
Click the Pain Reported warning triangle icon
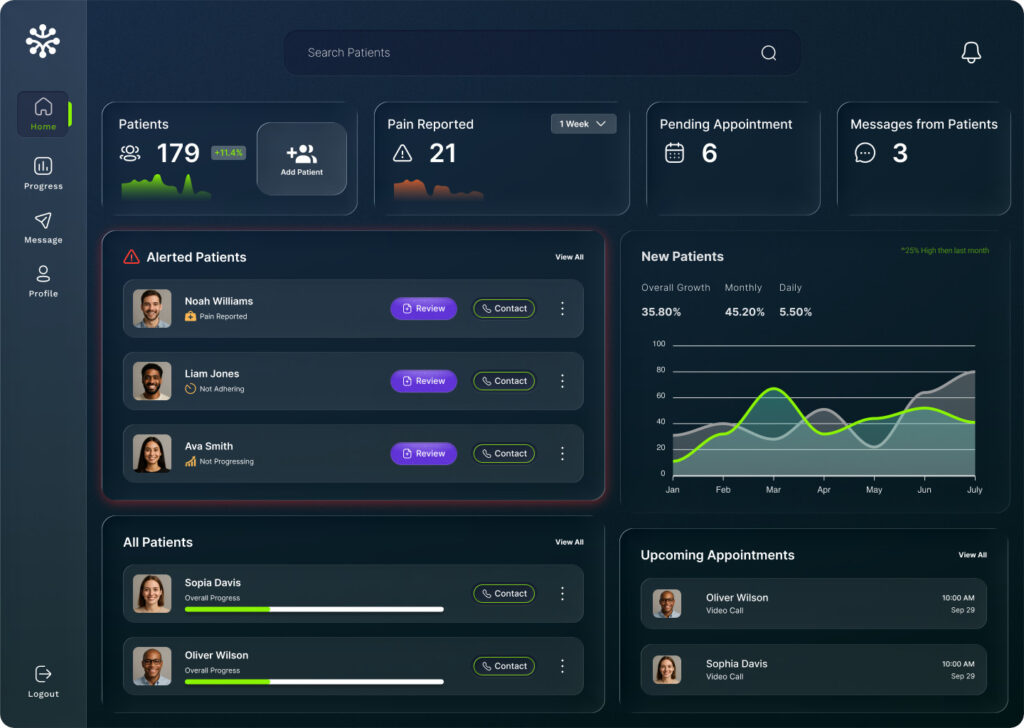[402, 153]
